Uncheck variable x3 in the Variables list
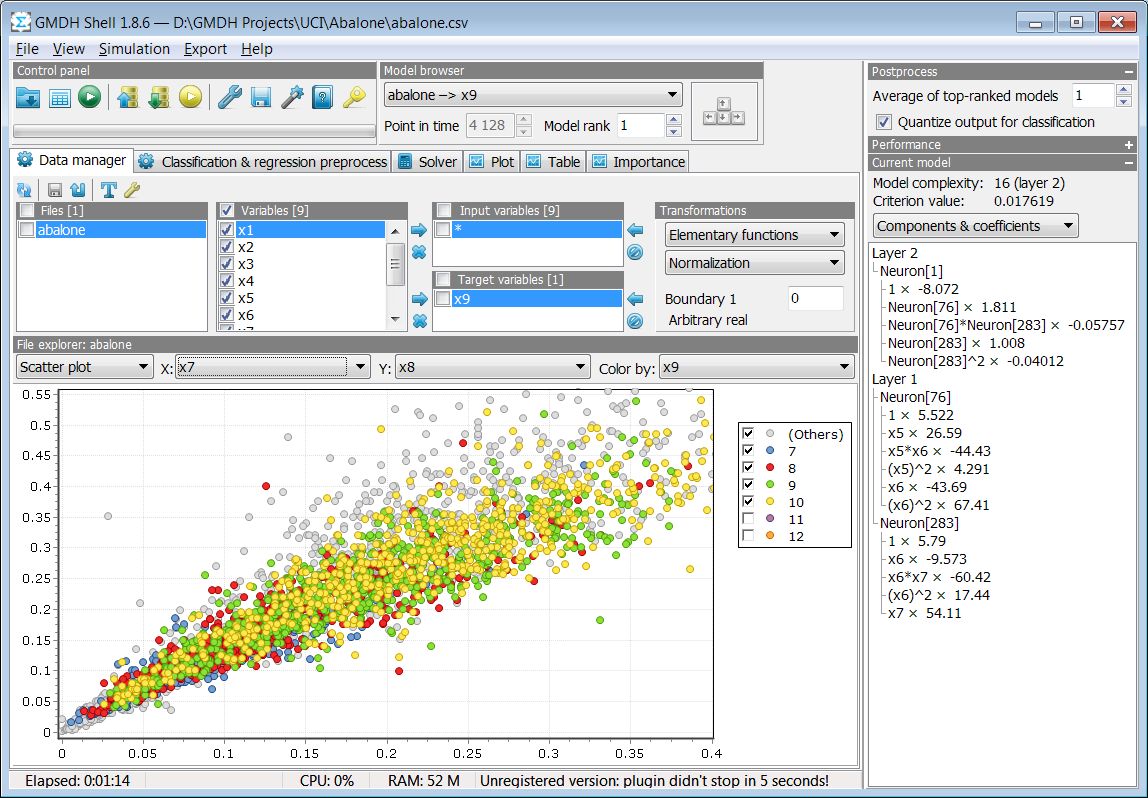 (228, 263)
